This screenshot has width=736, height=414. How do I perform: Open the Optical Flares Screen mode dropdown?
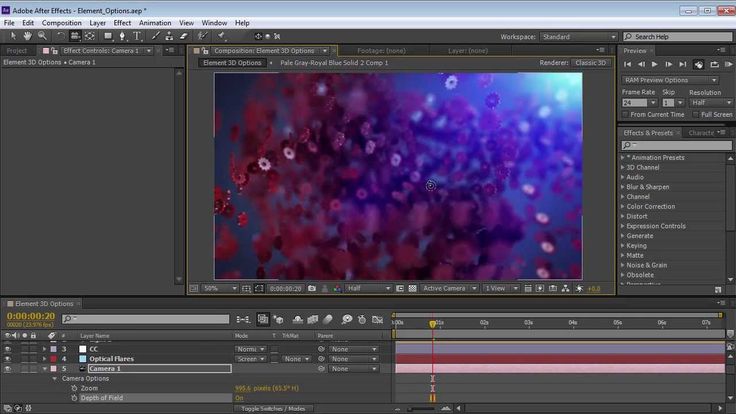pyautogui.click(x=250, y=359)
